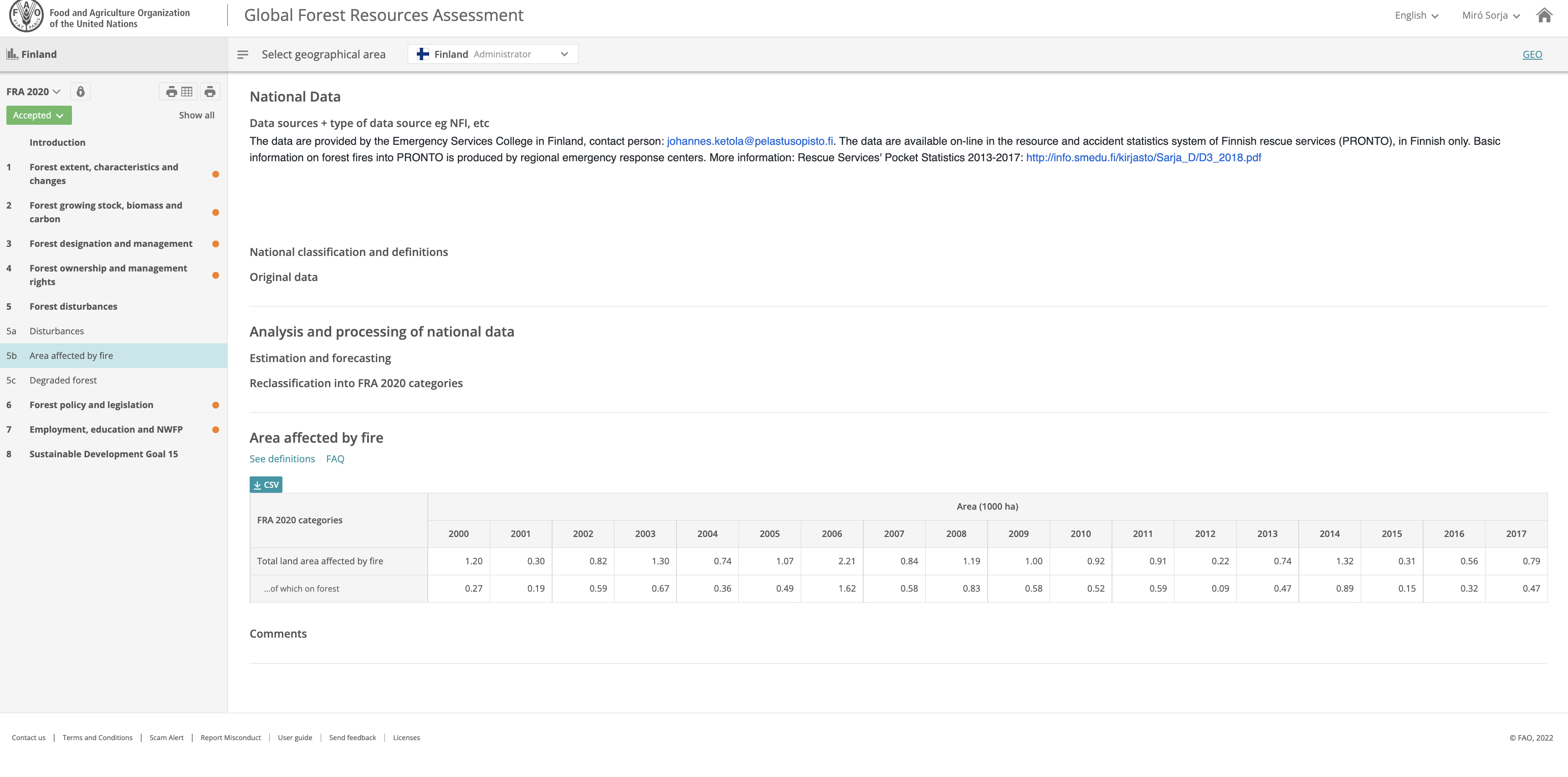Open section 5a Disturbances in the sidebar

pyautogui.click(x=56, y=330)
